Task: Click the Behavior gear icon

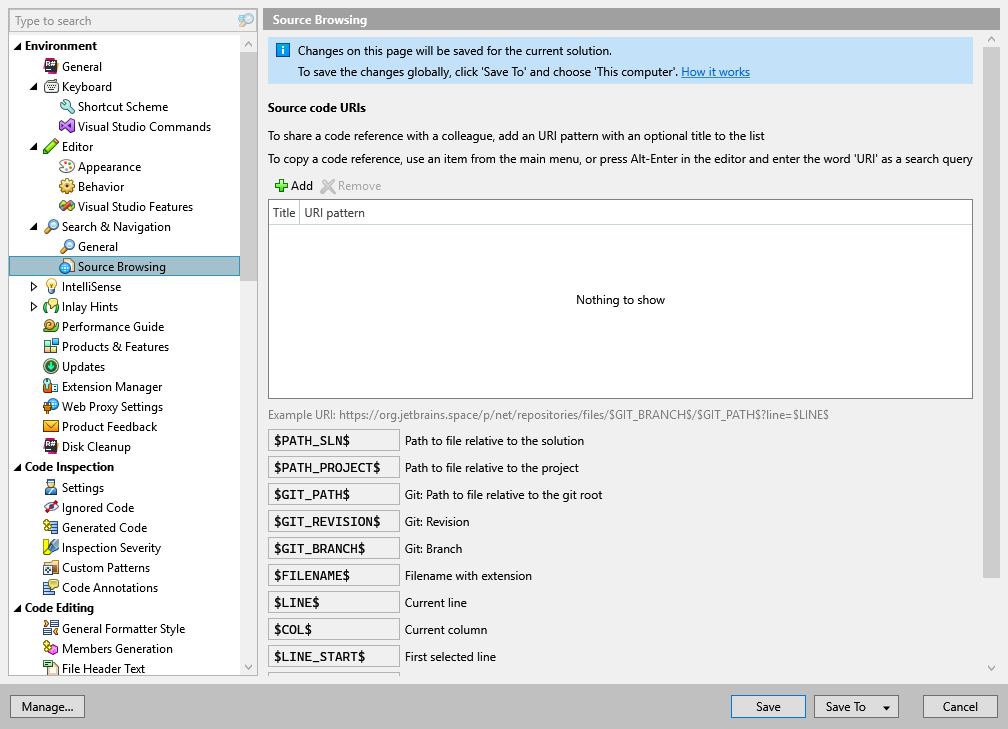Action: [67, 186]
